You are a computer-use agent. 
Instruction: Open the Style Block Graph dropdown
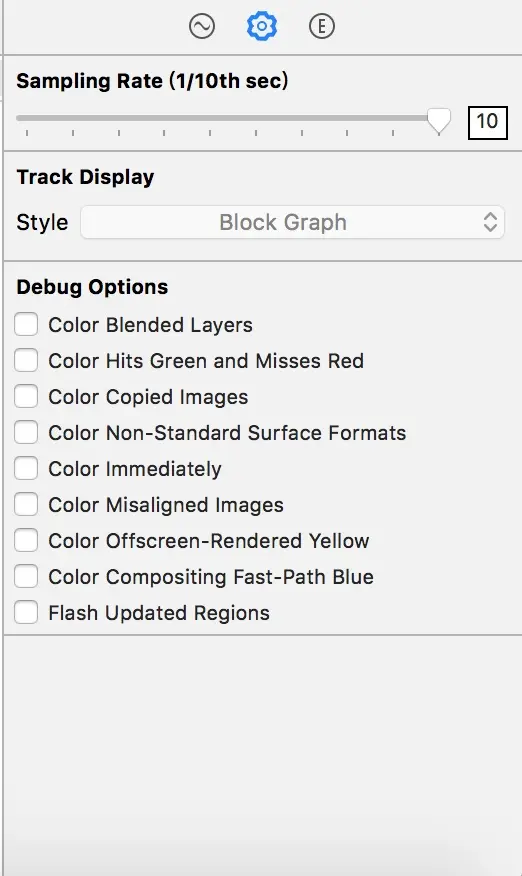click(292, 222)
